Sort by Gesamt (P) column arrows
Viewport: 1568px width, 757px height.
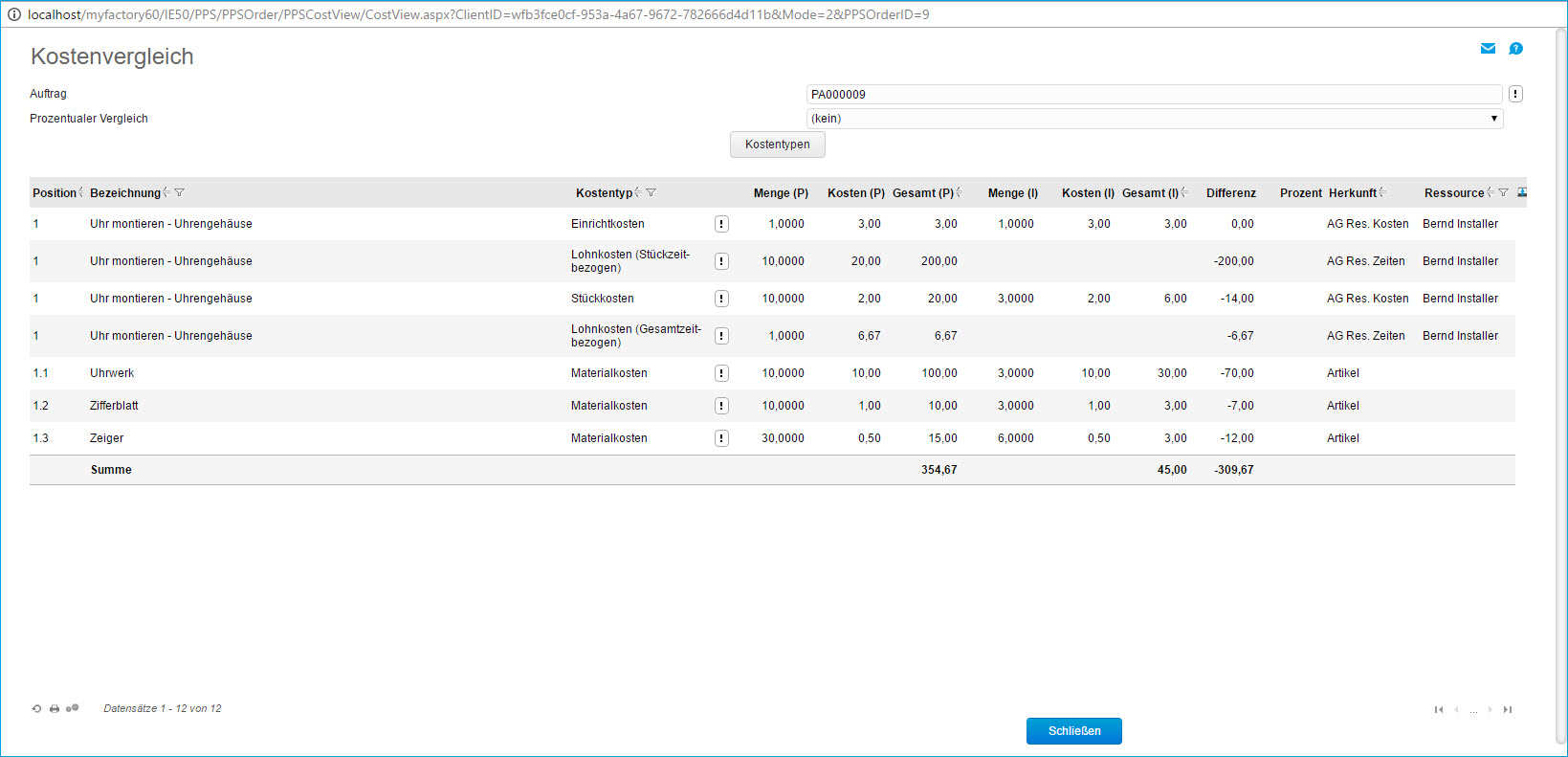coord(959,192)
